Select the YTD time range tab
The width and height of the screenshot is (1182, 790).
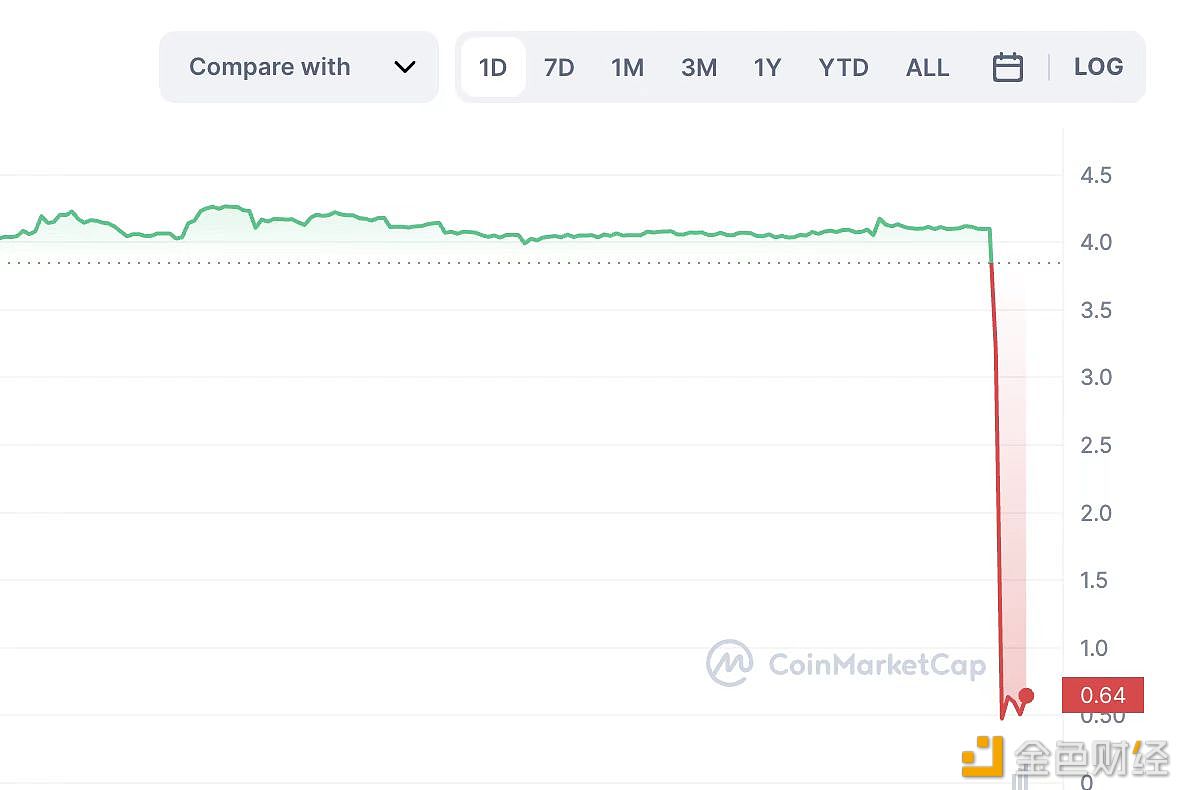[x=843, y=66]
